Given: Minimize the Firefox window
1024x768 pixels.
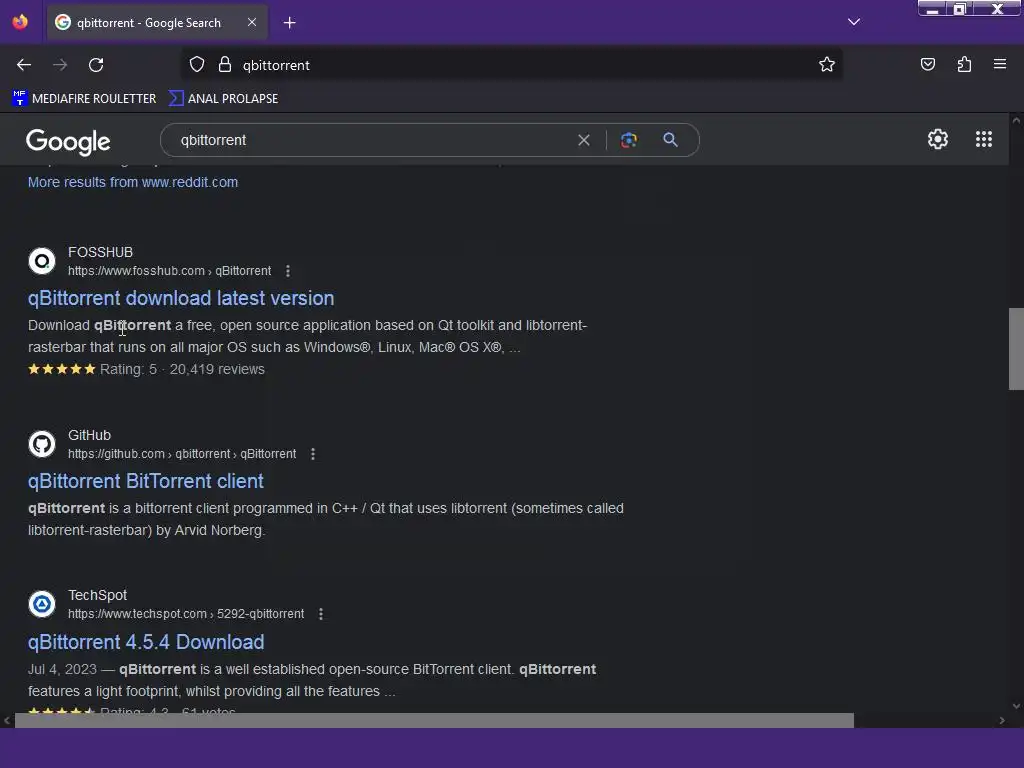Looking at the screenshot, I should 933,8.
